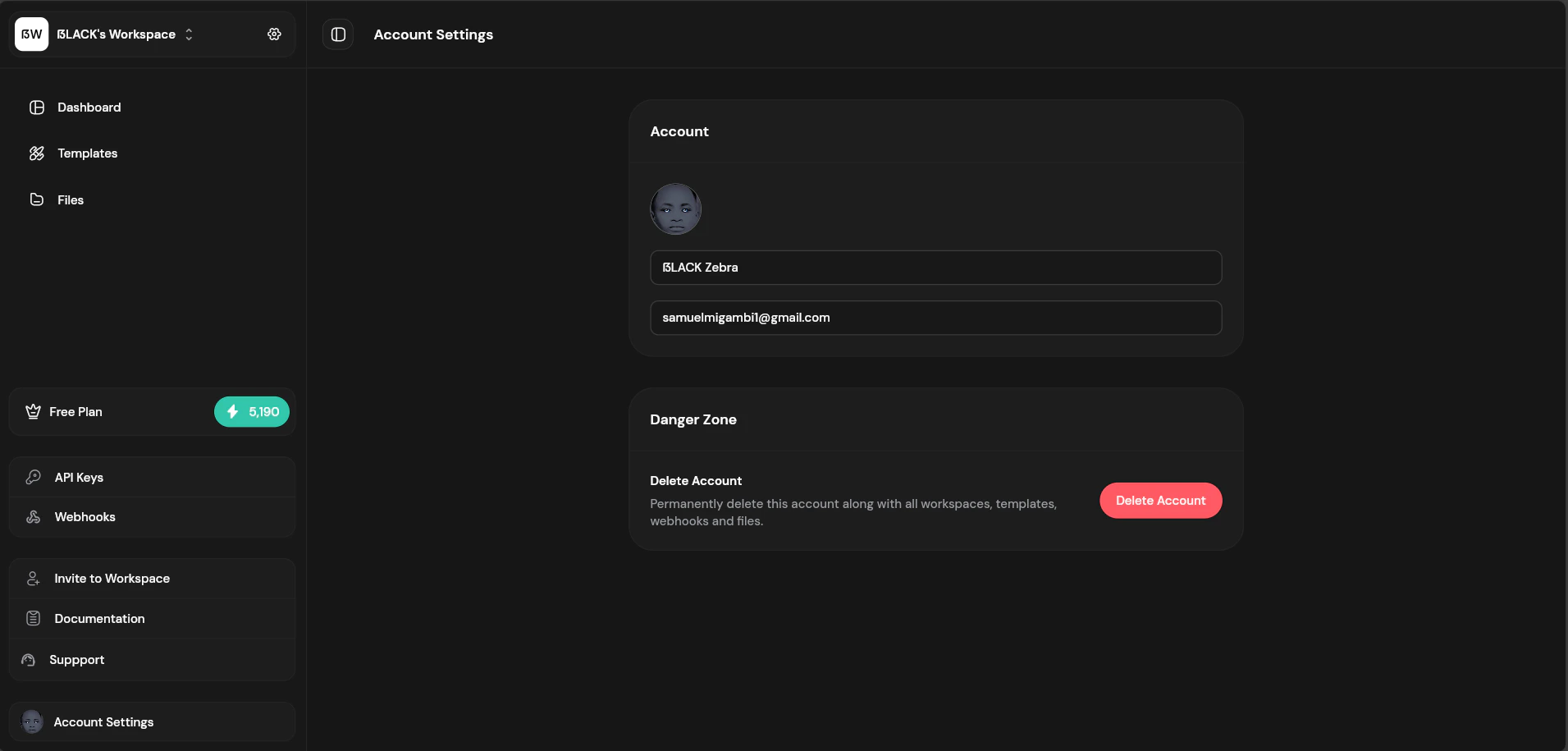
Task: Click the Dashboard icon
Action: (37, 108)
